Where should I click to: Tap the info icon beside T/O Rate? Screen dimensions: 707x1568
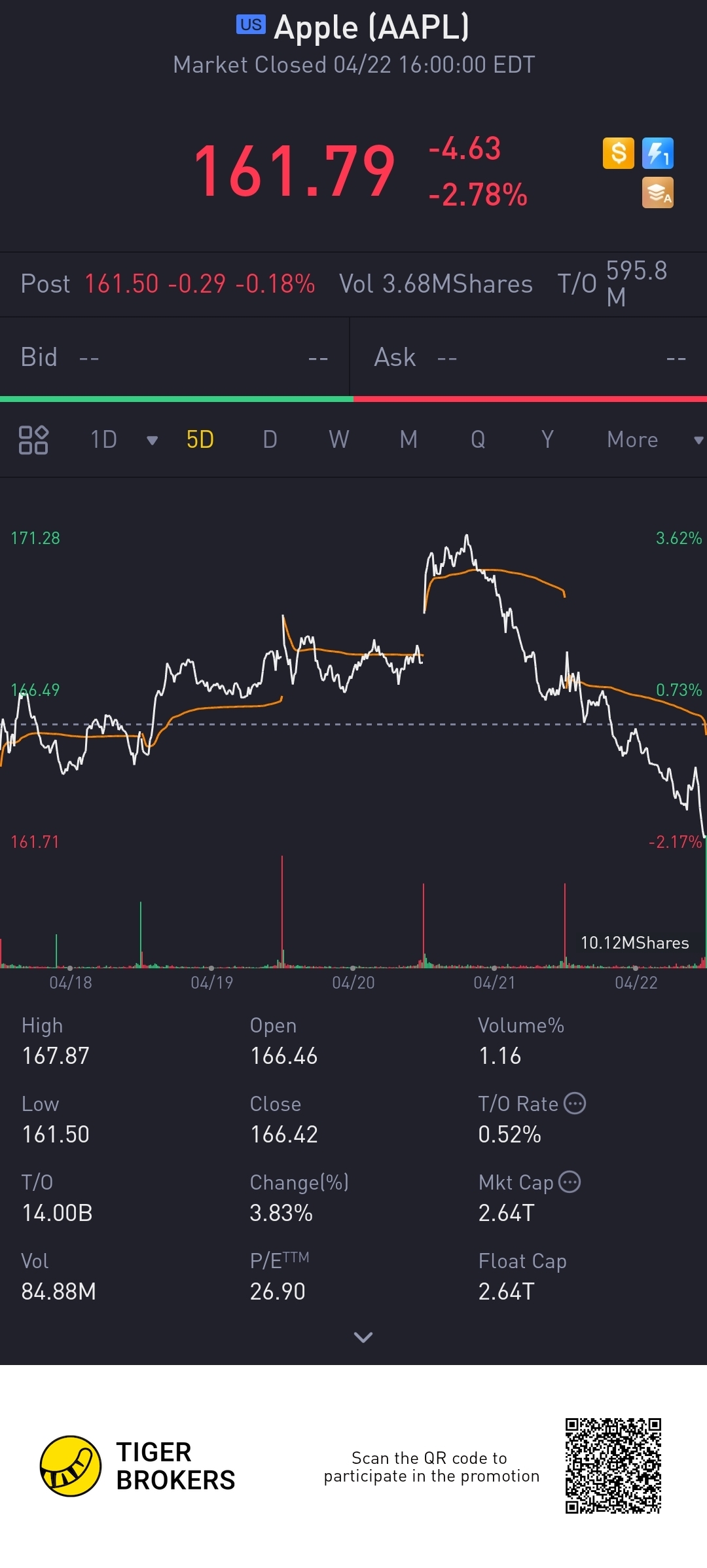point(575,1103)
